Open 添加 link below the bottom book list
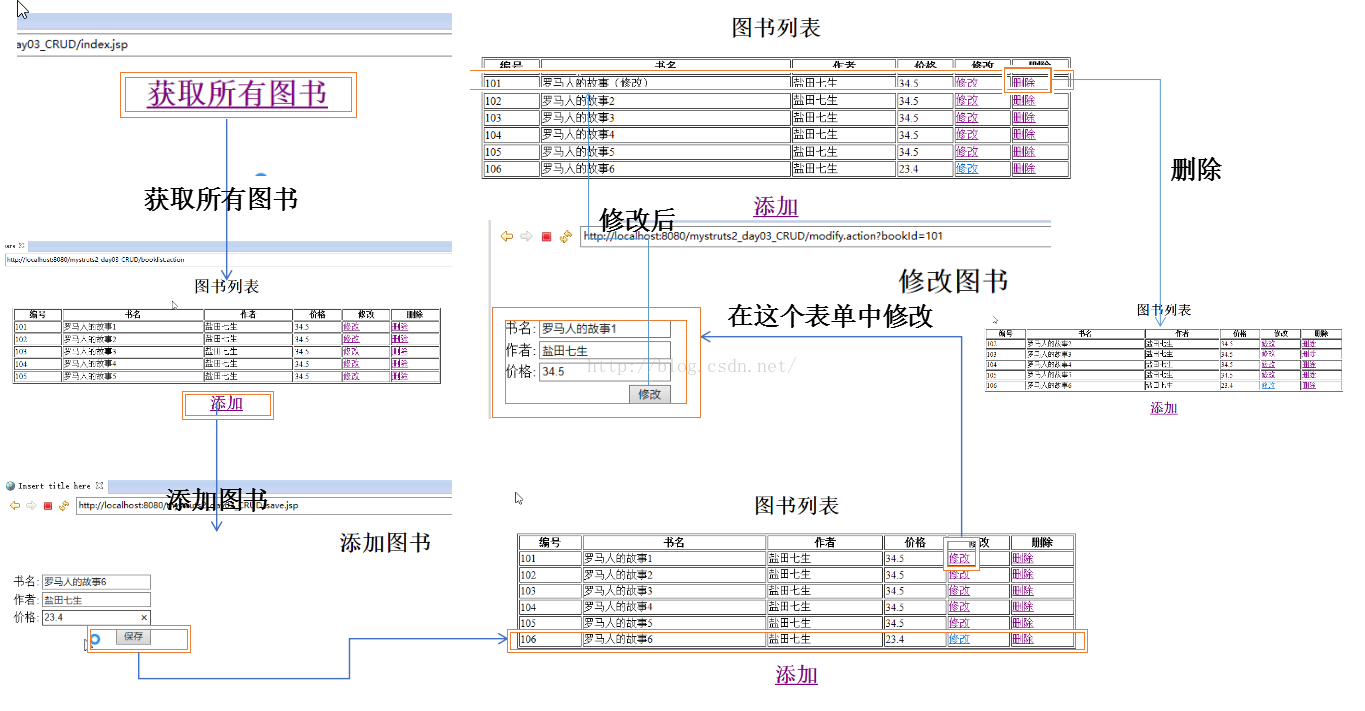This screenshot has width=1365, height=711. pyautogui.click(x=796, y=675)
